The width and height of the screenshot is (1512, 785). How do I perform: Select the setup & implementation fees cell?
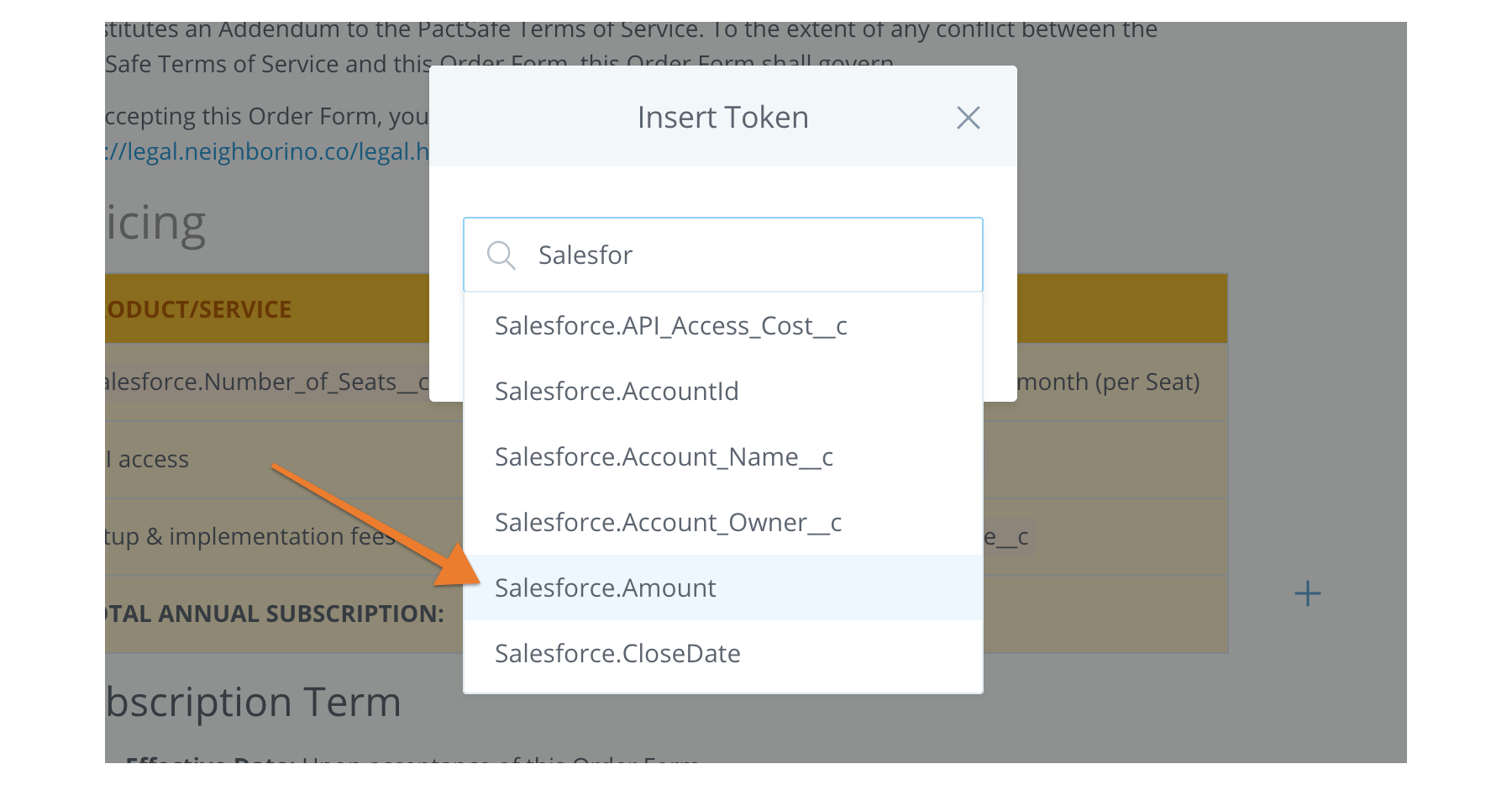pos(250,537)
